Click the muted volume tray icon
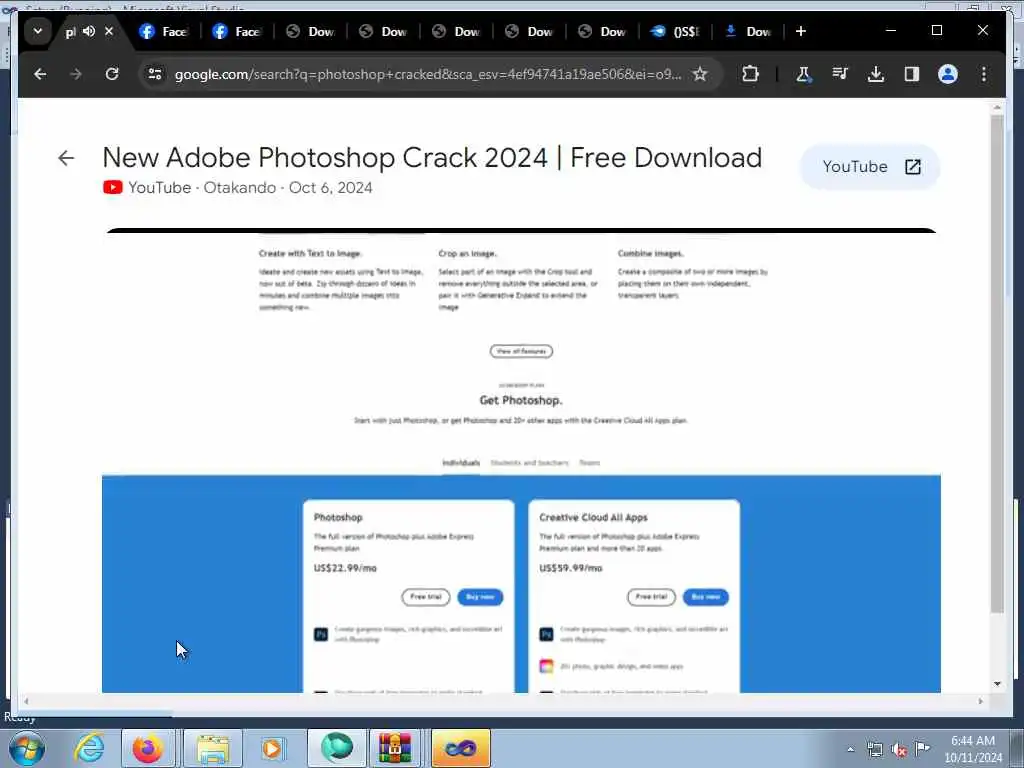Viewport: 1024px width, 768px height. pos(899,750)
